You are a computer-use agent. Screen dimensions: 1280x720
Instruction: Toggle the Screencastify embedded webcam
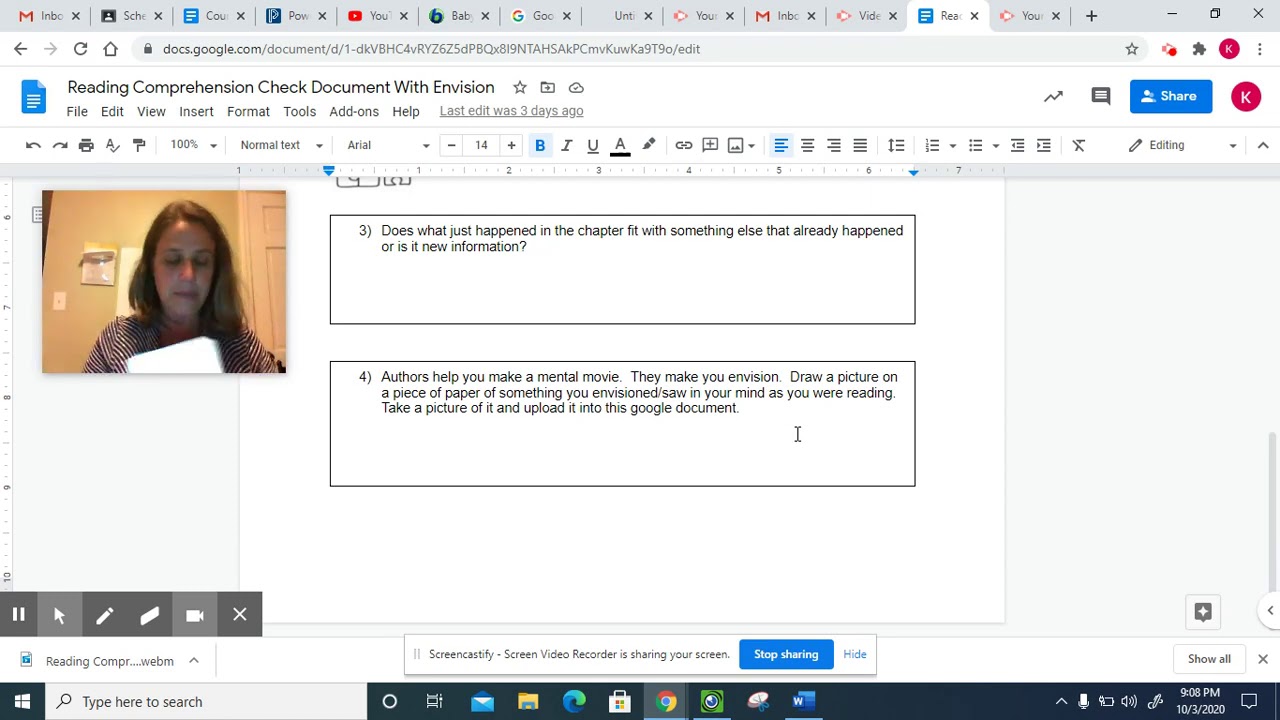[x=195, y=615]
